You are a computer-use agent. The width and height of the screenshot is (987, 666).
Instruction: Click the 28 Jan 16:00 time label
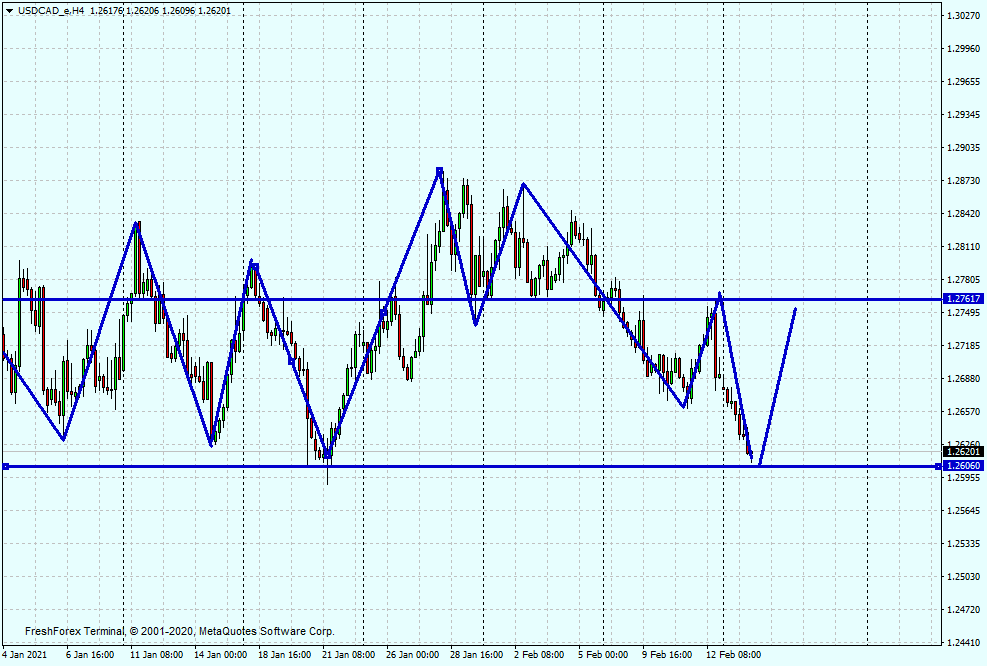pyautogui.click(x=477, y=655)
